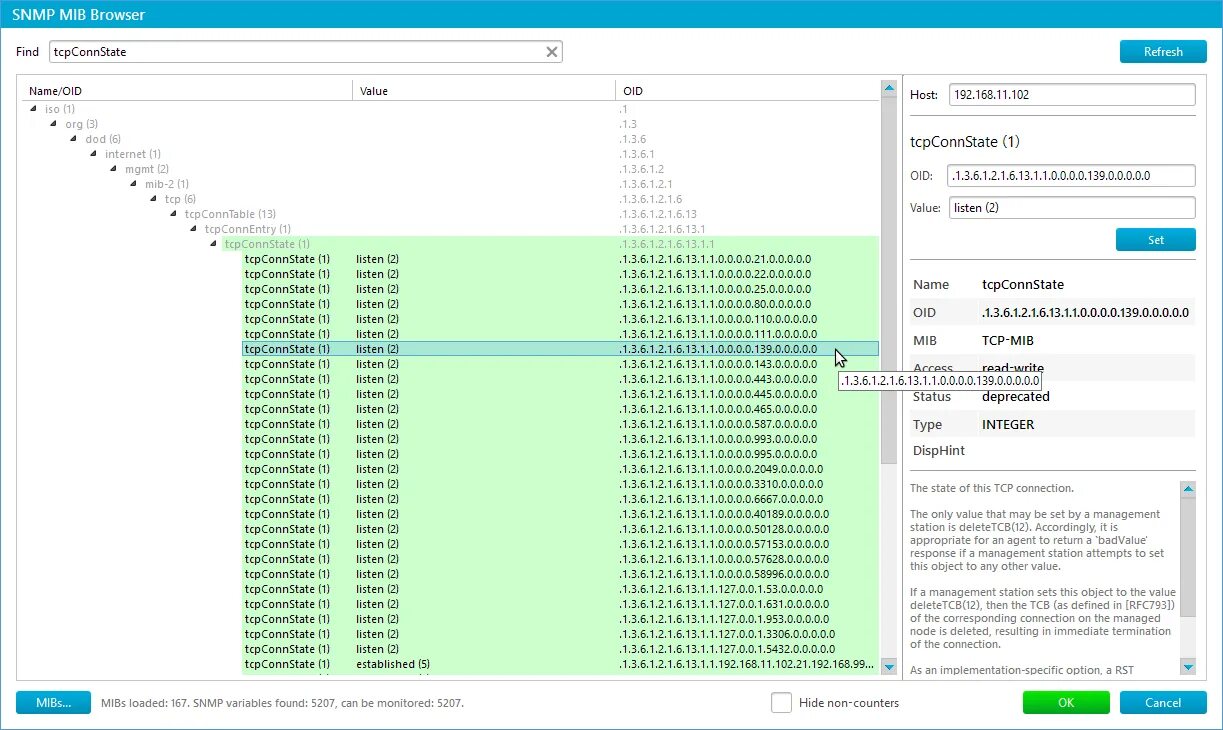The height and width of the screenshot is (730, 1223).
Task: Sort by the Value column header
Action: pyautogui.click(x=483, y=91)
